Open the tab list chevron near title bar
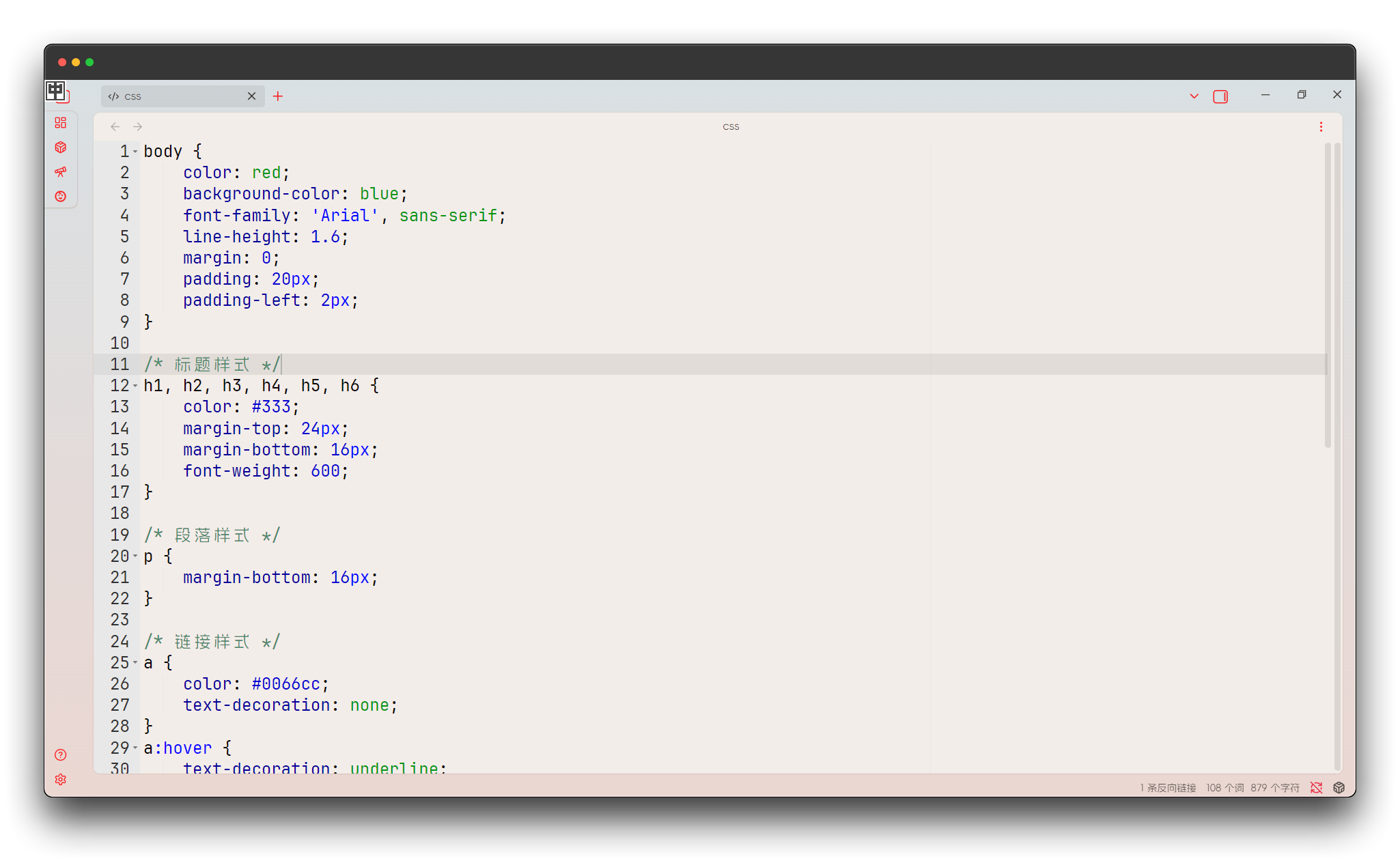The height and width of the screenshot is (863, 1400). pos(1193,96)
